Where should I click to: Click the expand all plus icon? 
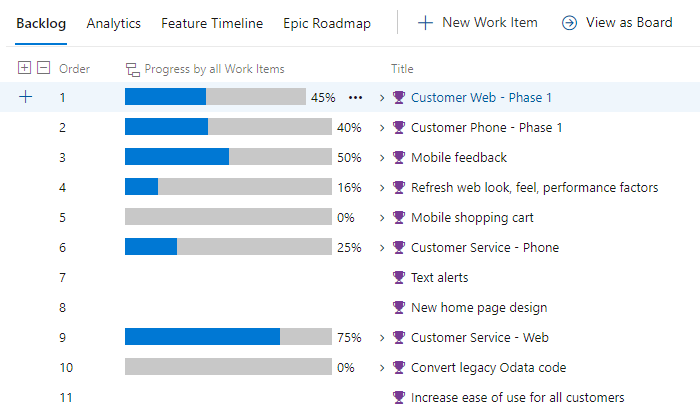coord(25,68)
